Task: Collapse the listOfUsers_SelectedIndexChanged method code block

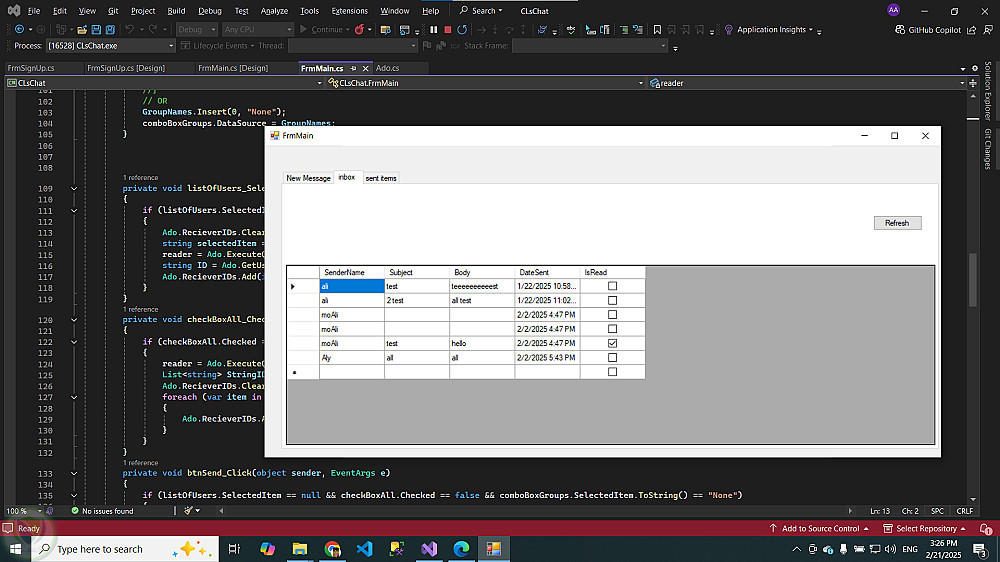Action: tap(73, 189)
